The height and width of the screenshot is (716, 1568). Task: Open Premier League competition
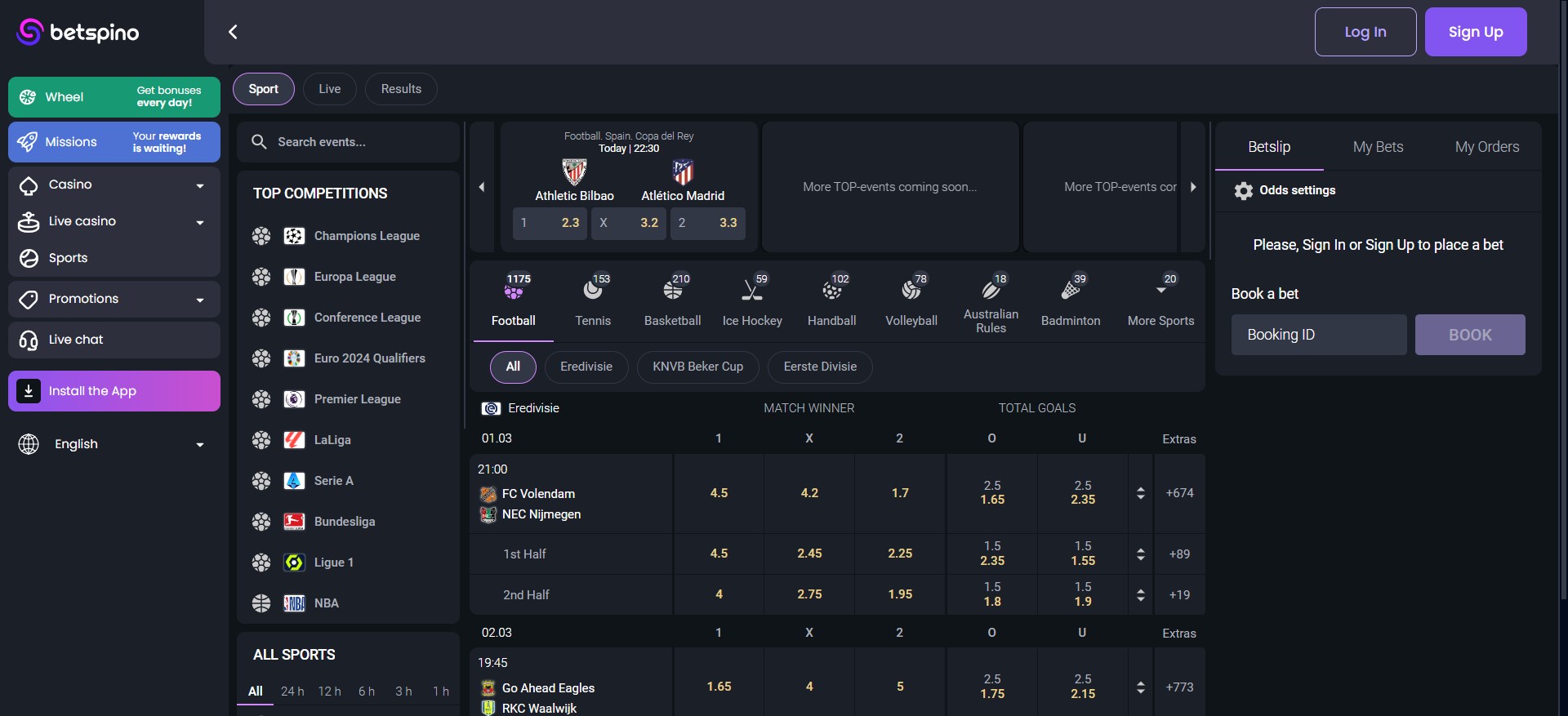(x=349, y=399)
